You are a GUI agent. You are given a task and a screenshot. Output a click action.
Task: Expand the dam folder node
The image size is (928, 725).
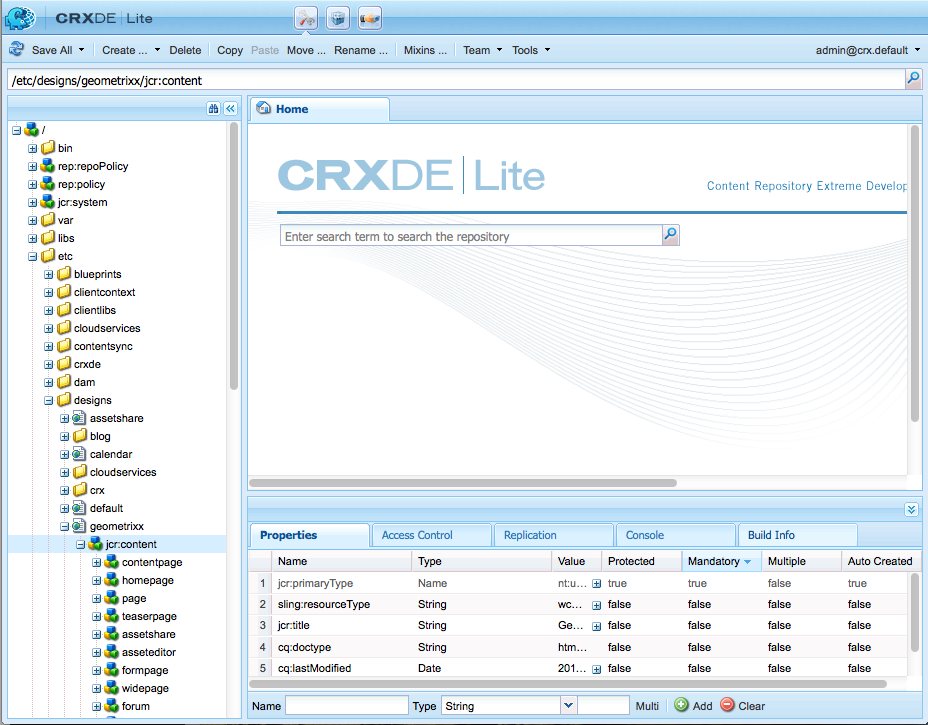pyautogui.click(x=49, y=382)
